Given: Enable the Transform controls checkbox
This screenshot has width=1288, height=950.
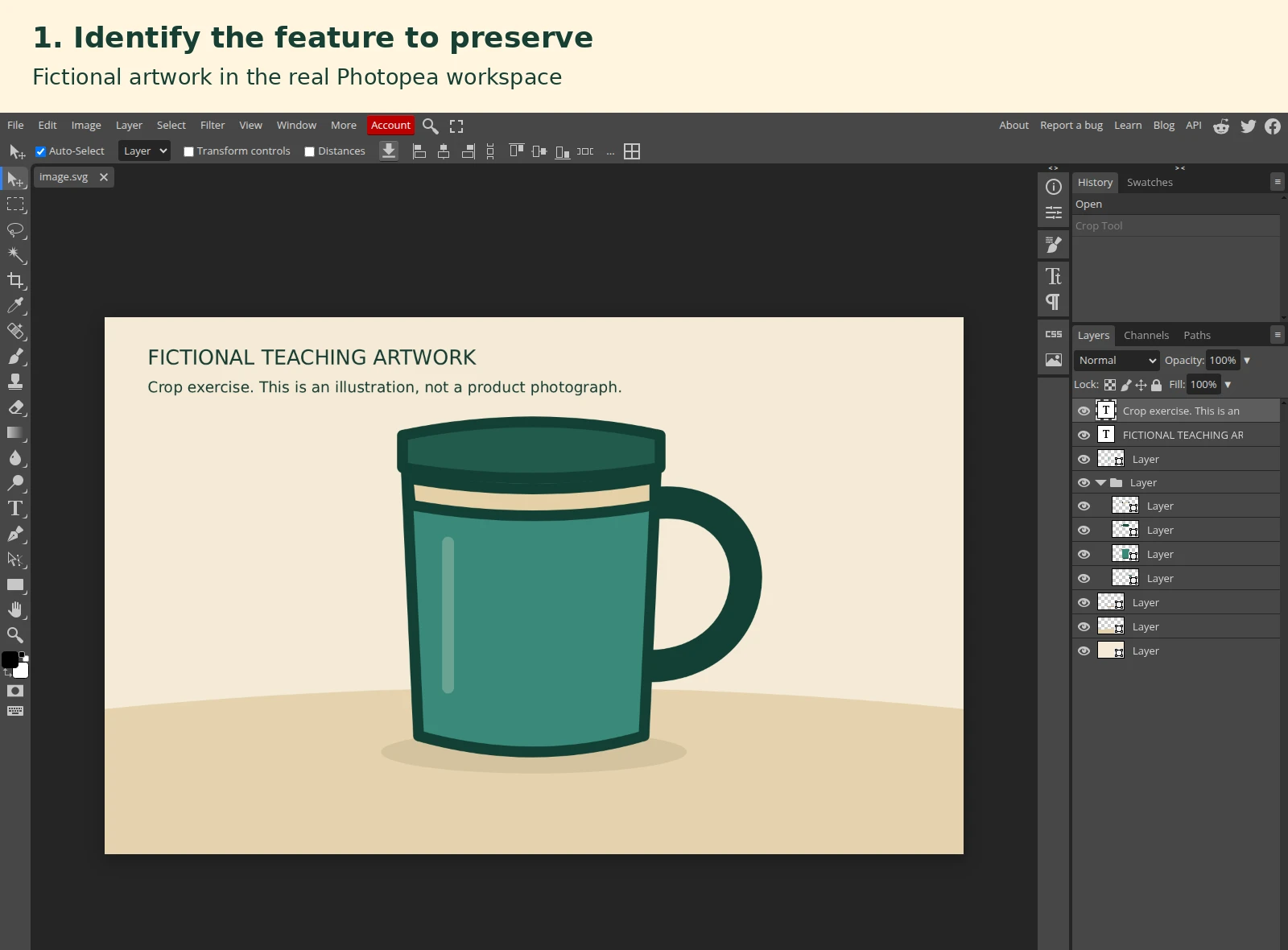Looking at the screenshot, I should (x=189, y=151).
